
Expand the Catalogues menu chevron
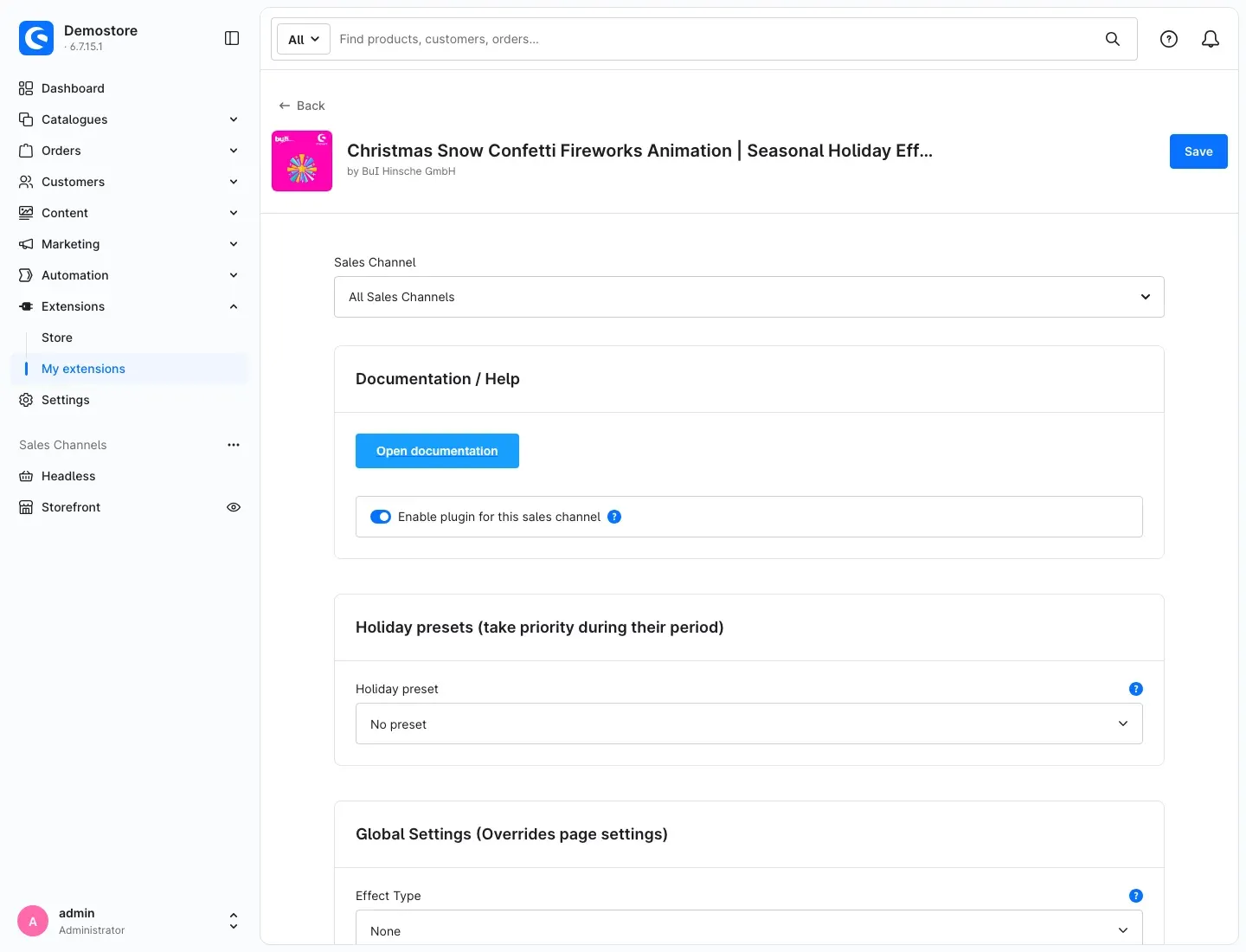pos(234,119)
